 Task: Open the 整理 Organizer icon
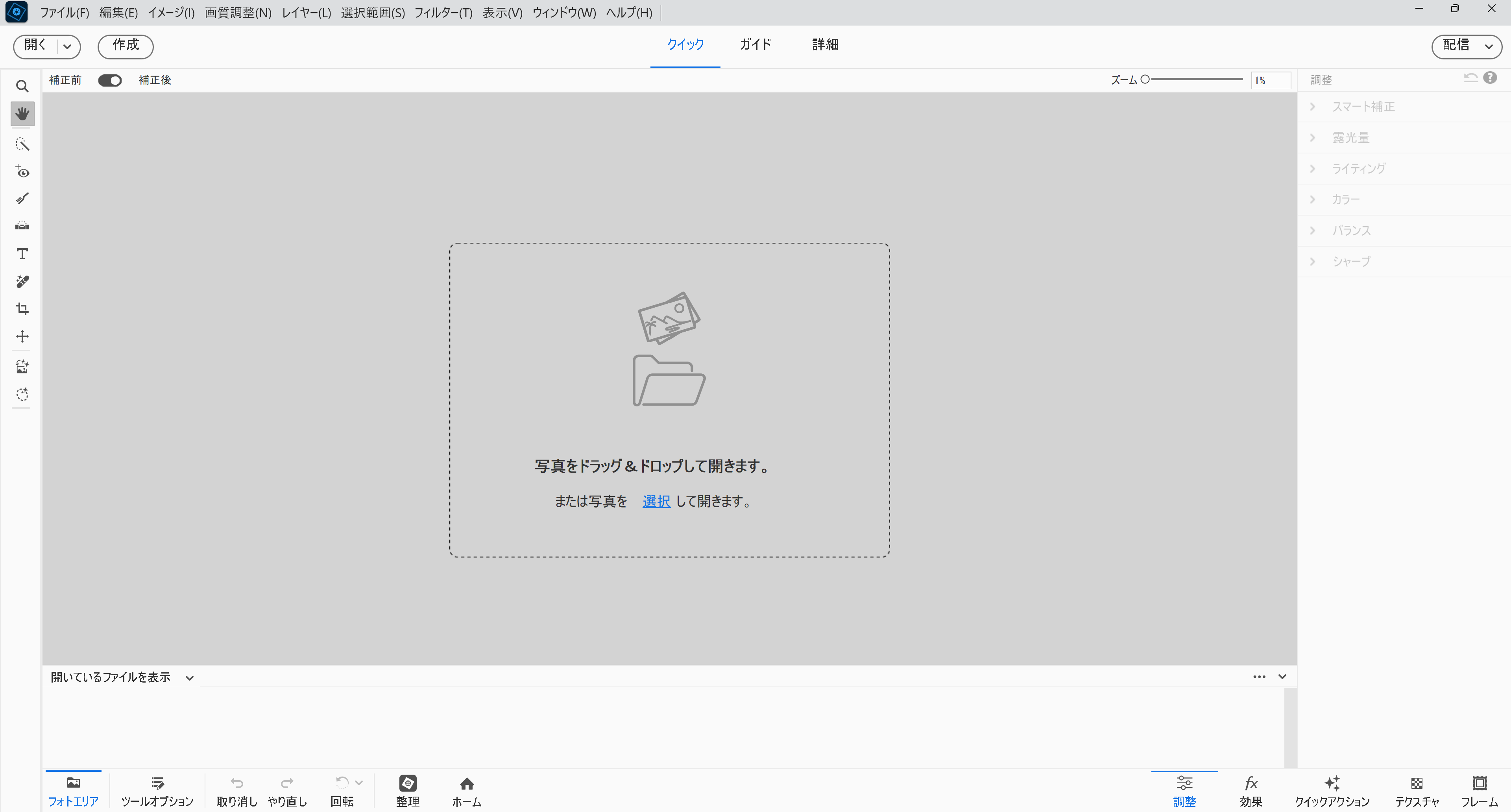click(x=407, y=790)
